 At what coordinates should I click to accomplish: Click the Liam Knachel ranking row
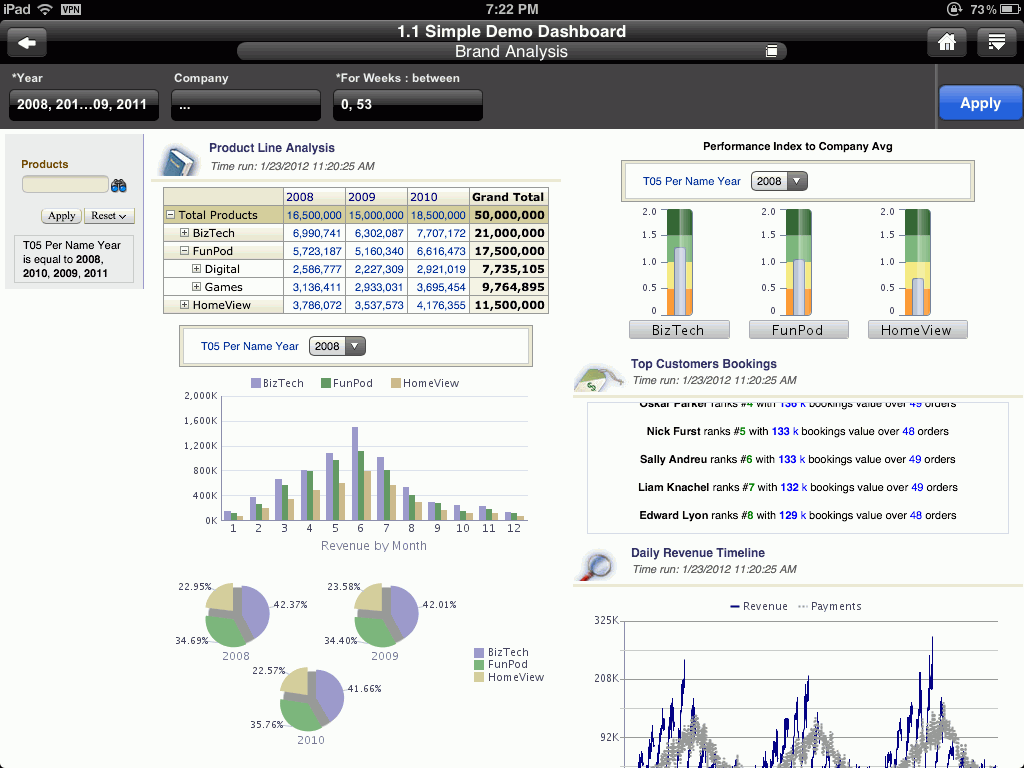tap(797, 487)
